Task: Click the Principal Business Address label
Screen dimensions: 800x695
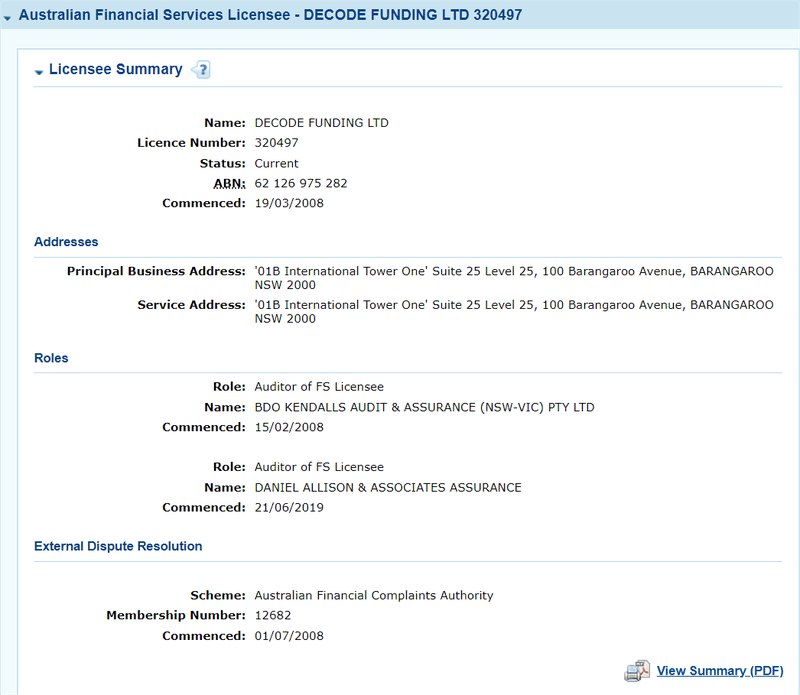Action: click(156, 271)
